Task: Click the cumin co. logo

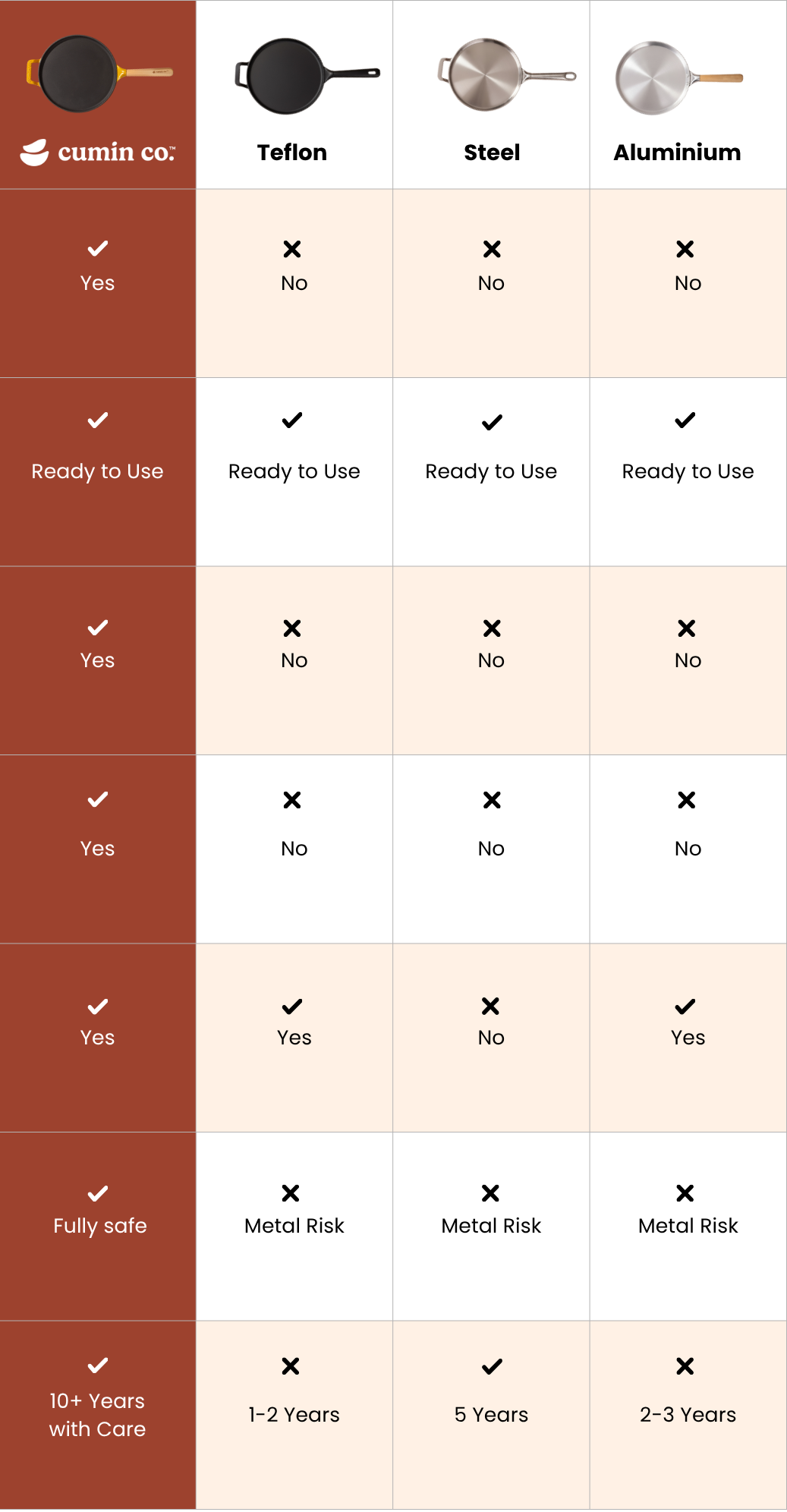Action: pos(98,153)
